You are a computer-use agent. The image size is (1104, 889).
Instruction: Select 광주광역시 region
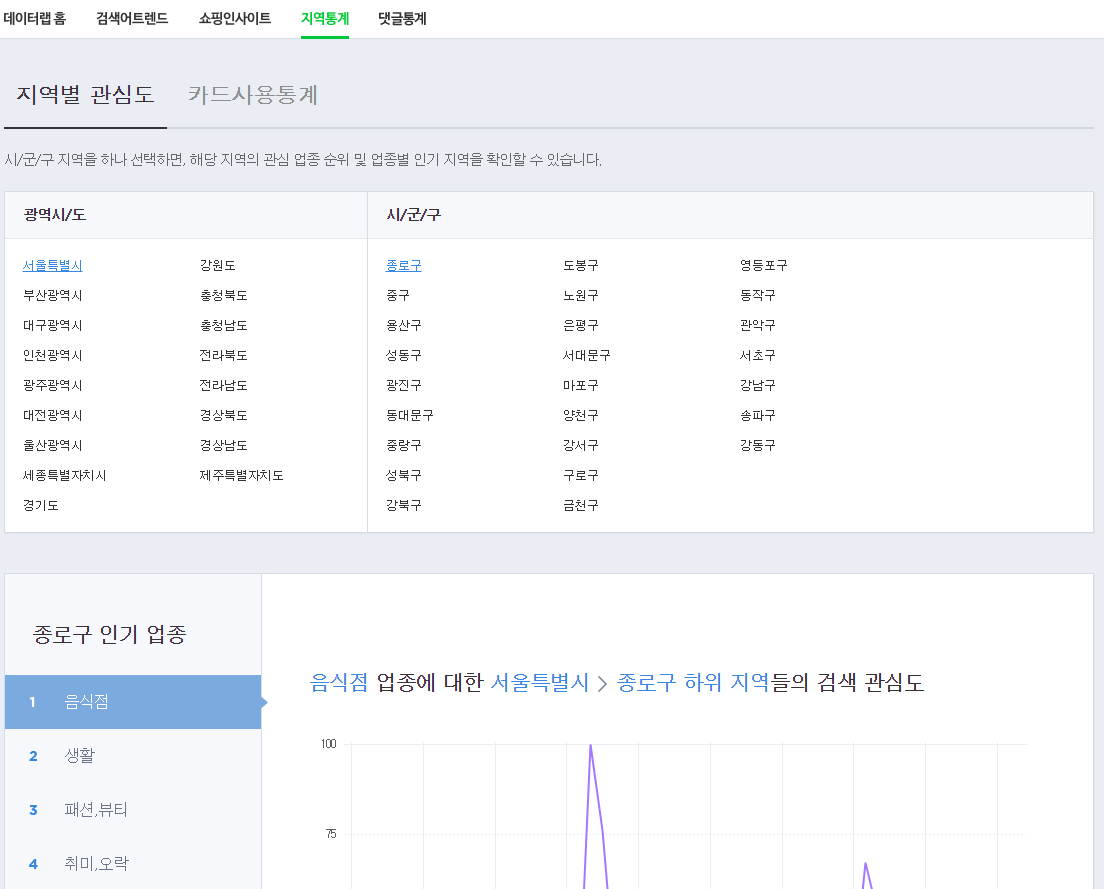(52, 386)
